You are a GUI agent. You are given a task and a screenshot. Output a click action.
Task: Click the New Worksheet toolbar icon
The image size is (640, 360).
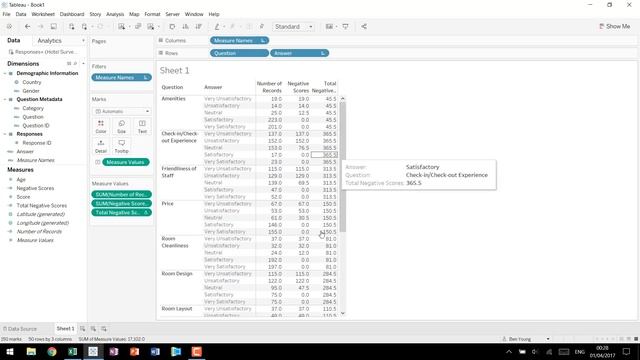[x=122, y=27]
